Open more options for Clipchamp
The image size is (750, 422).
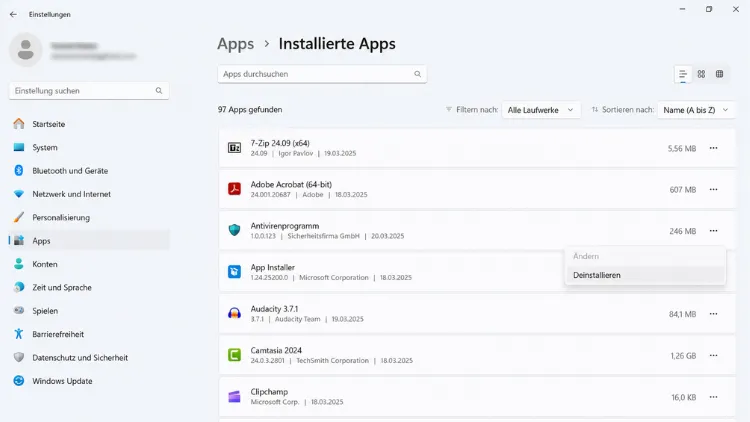[x=714, y=397]
